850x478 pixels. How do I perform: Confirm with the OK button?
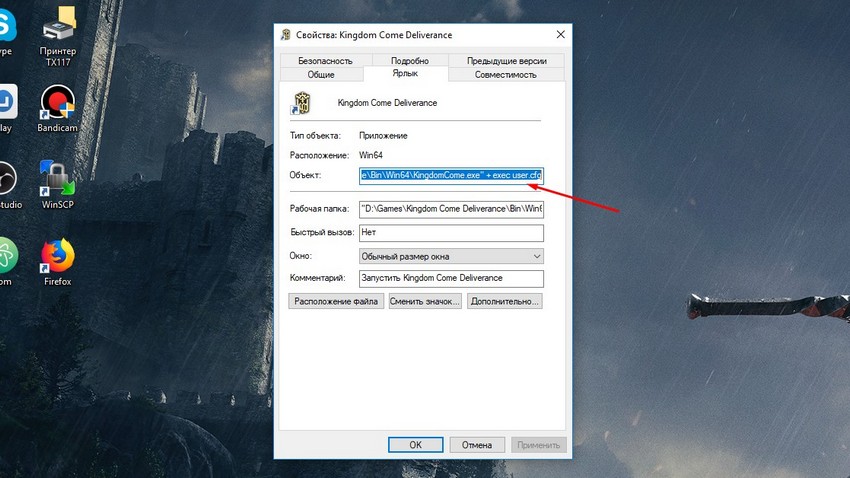tap(416, 445)
